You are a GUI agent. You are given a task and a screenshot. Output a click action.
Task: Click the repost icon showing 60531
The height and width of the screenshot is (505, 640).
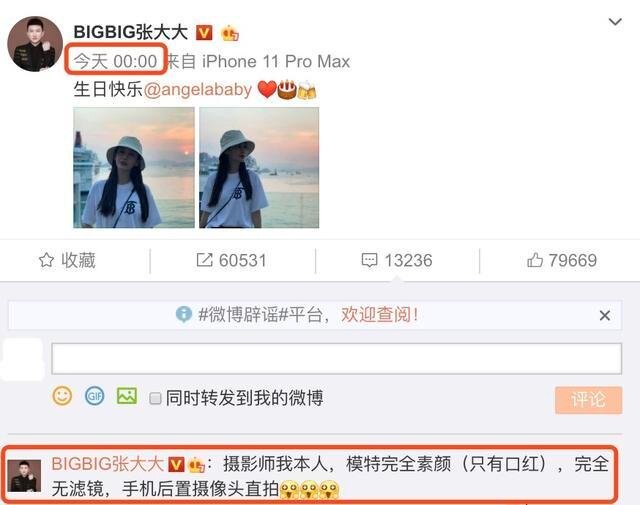[204, 260]
